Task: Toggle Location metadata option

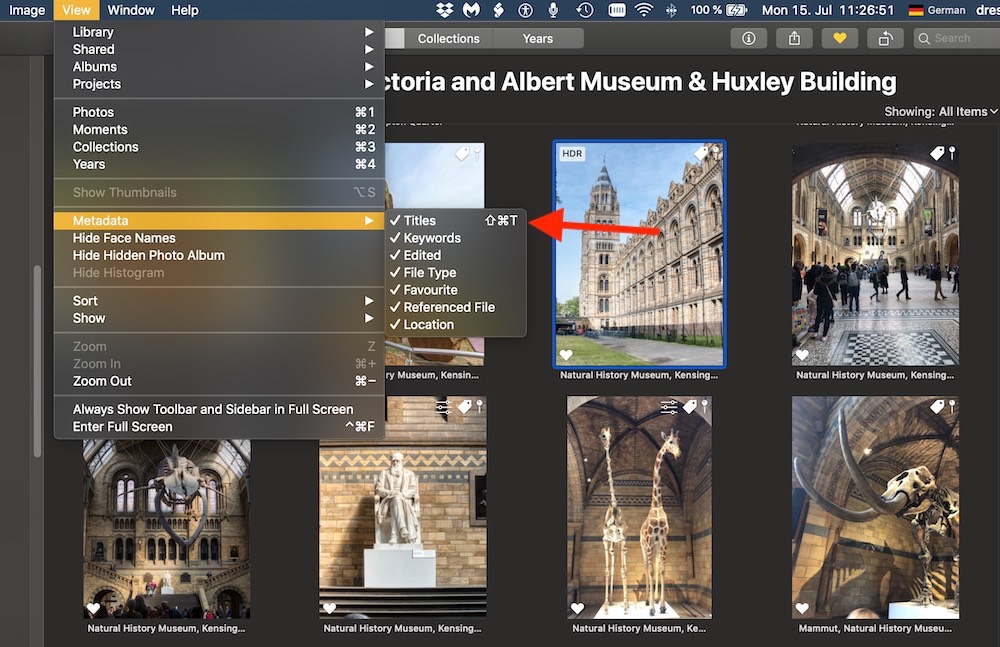Action: [456, 324]
